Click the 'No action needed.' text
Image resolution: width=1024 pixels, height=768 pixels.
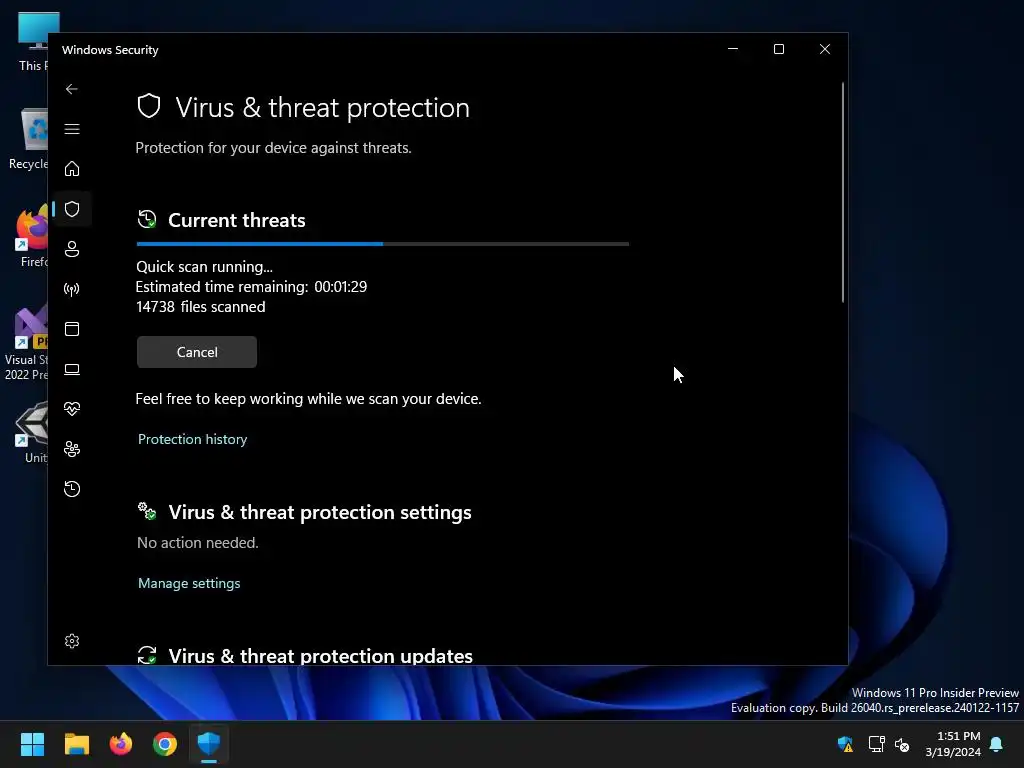coord(198,543)
